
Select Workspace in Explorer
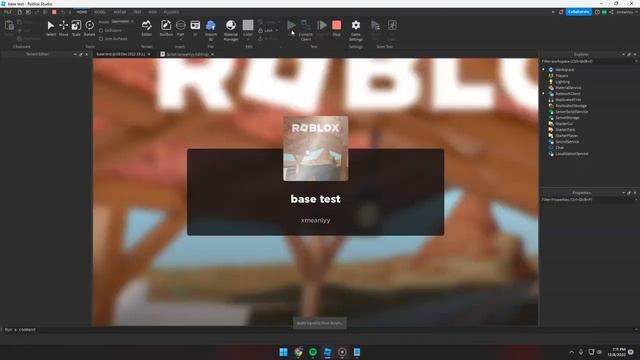click(564, 70)
